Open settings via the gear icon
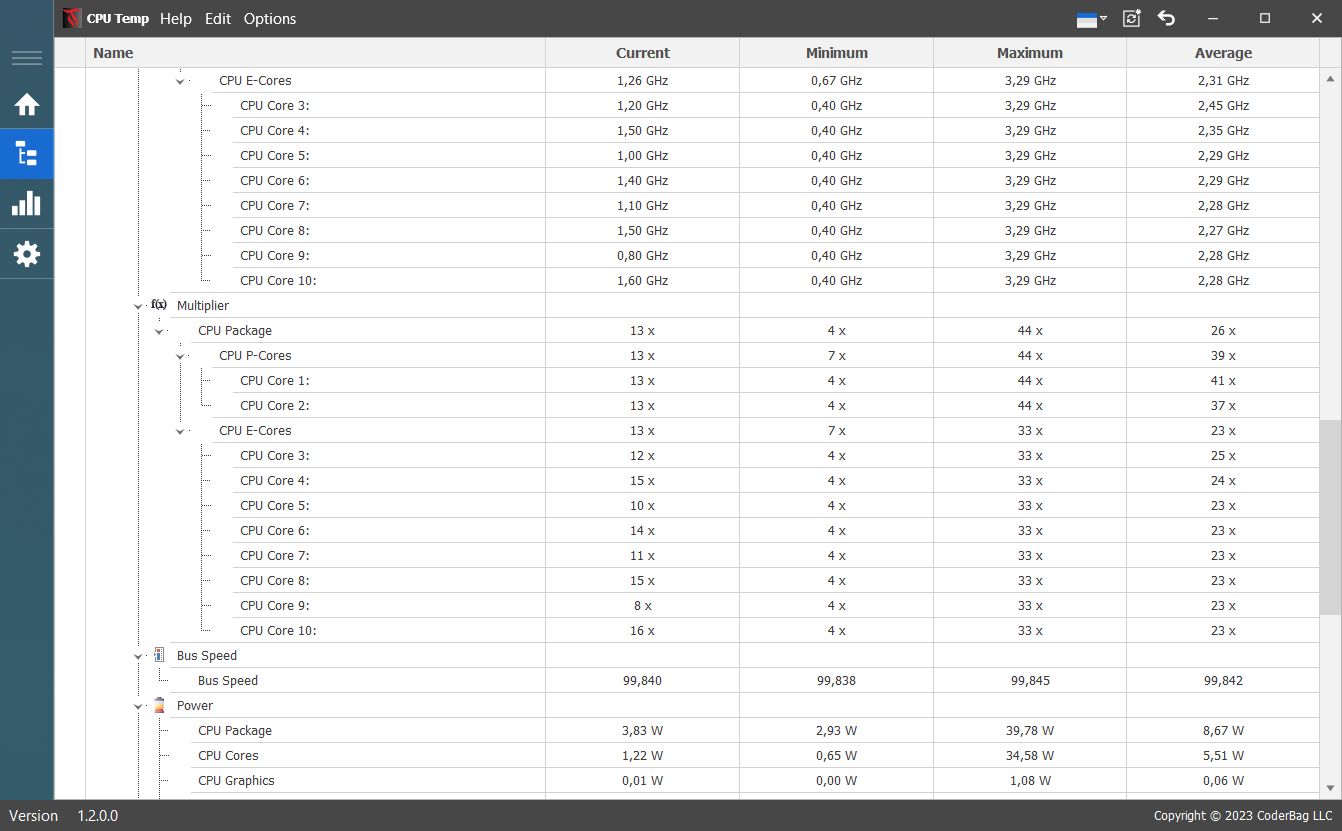 point(27,254)
